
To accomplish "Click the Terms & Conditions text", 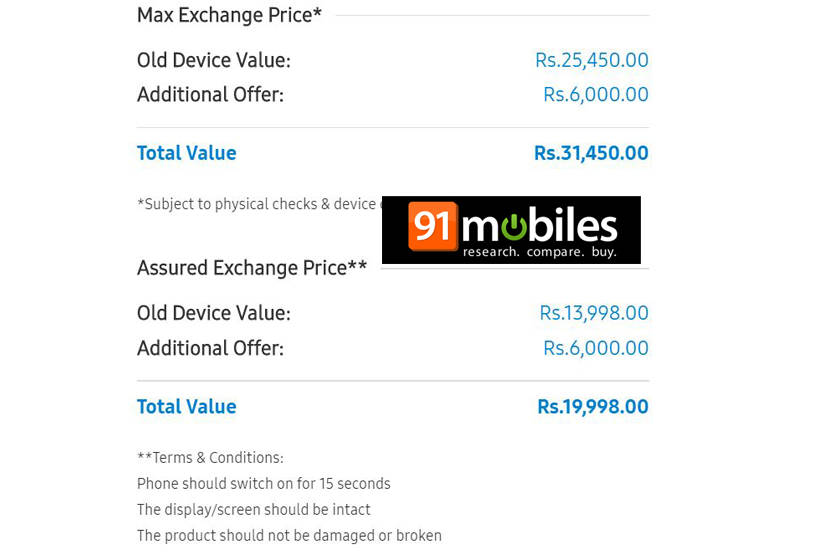I will click(210, 458).
